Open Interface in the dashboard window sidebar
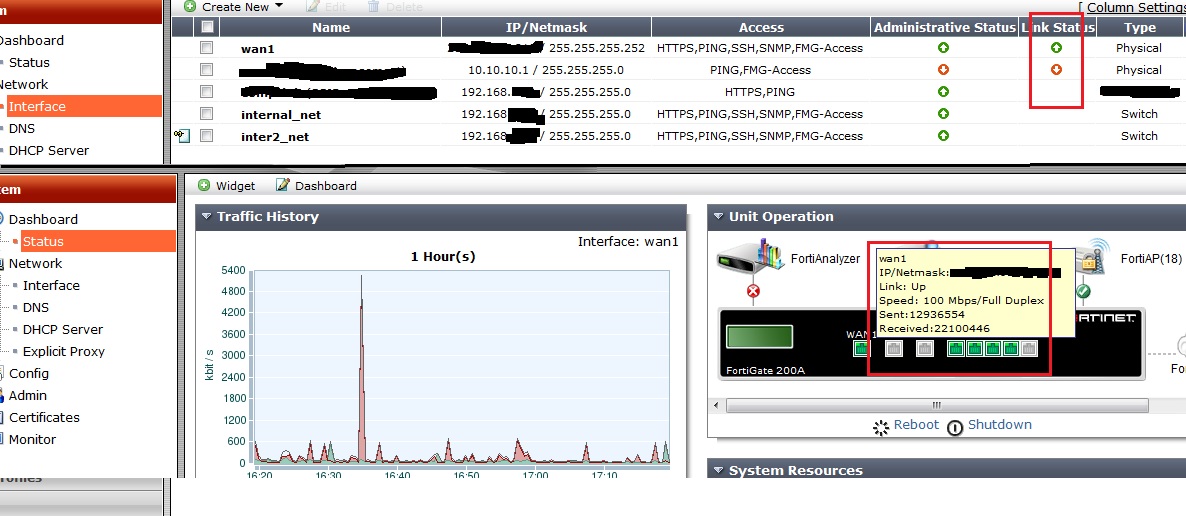The width and height of the screenshot is (1186, 516). [x=51, y=285]
